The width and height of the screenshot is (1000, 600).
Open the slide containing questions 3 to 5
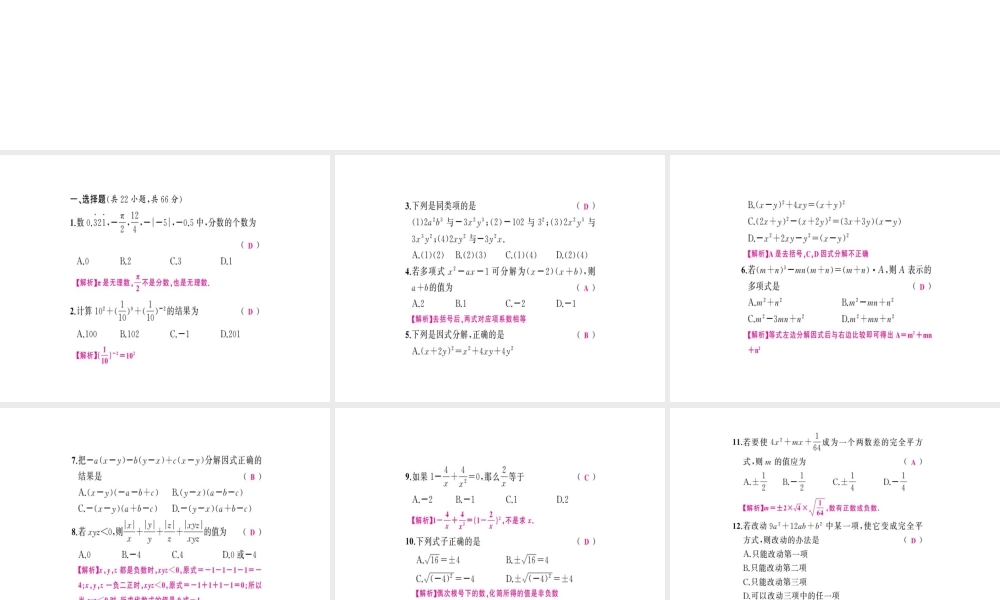tap(499, 278)
